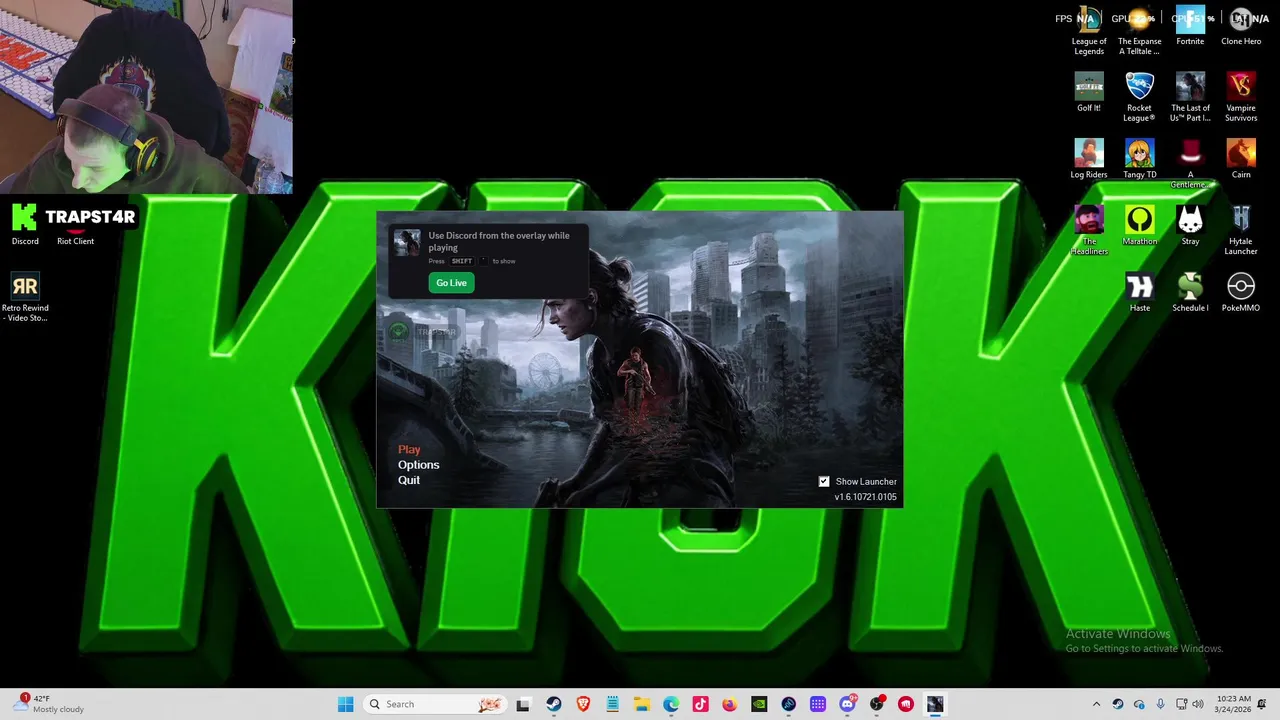Viewport: 1280px width, 720px height.
Task: Select the Rocket League desktop icon
Action: [x=1139, y=97]
